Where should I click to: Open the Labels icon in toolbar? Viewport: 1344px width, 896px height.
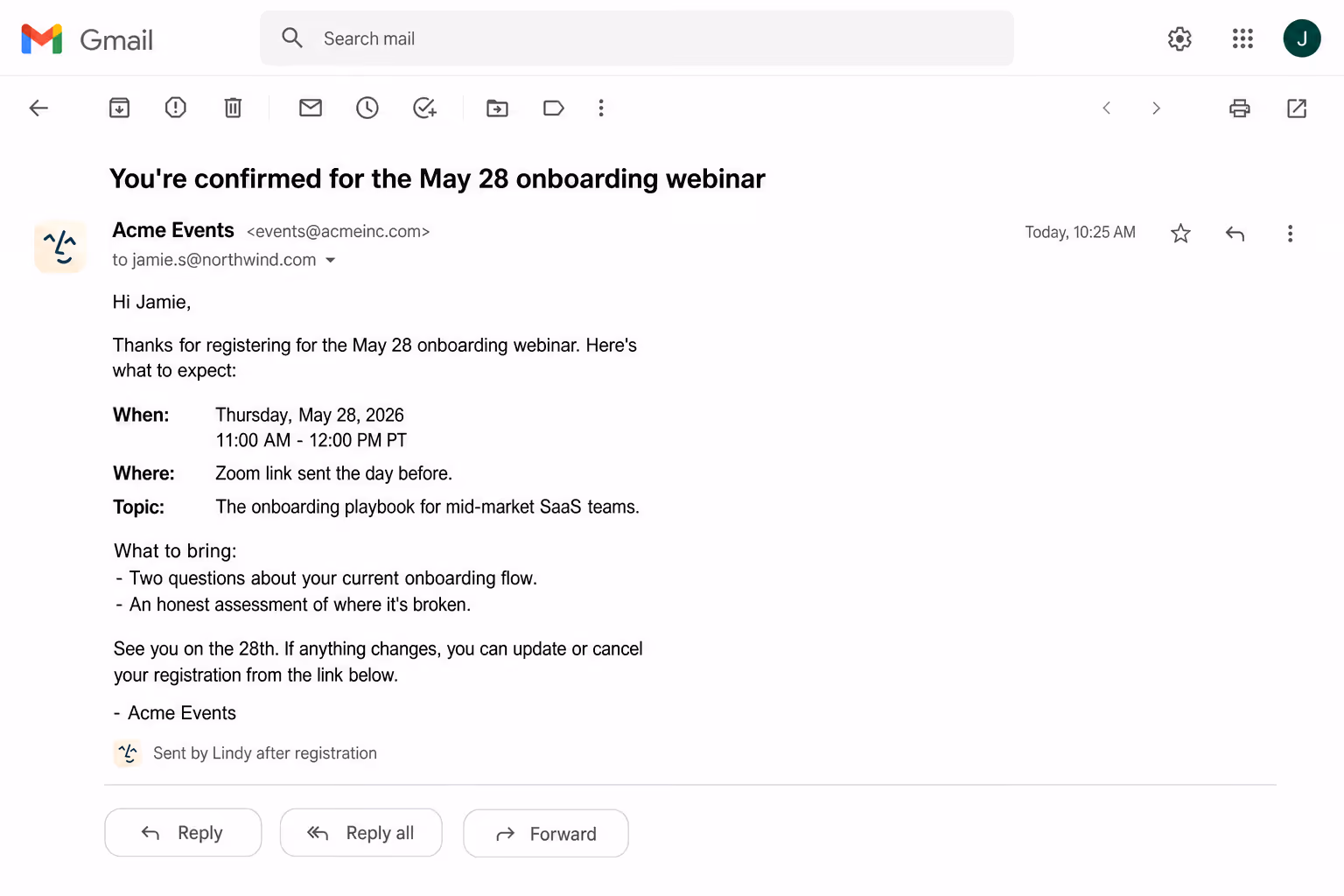(553, 108)
